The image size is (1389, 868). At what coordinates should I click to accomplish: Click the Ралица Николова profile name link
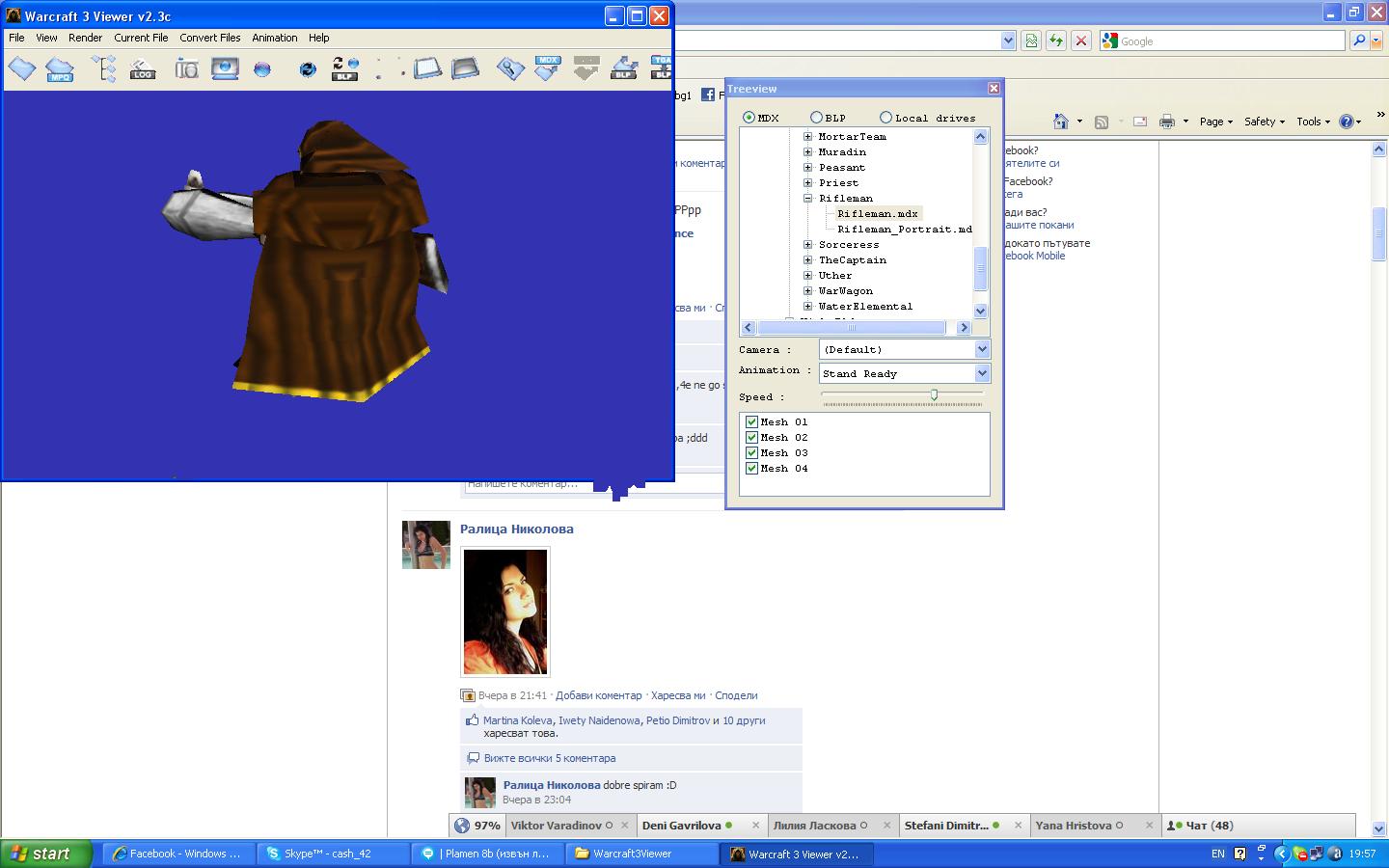[517, 529]
